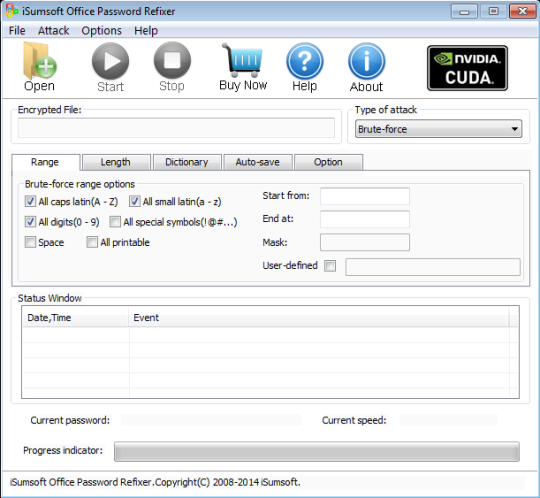The height and width of the screenshot is (498, 540).
Task: Click the Current password label
Action: tap(70, 420)
